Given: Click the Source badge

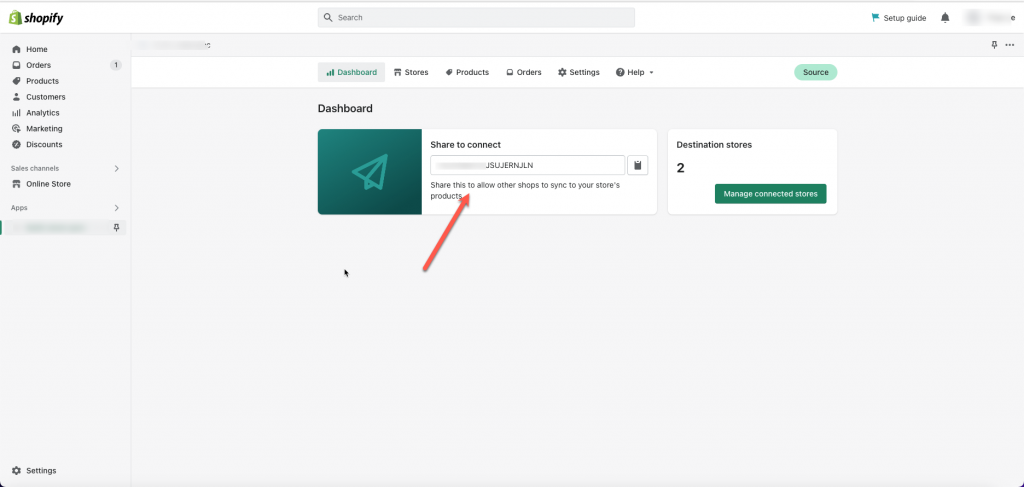Looking at the screenshot, I should pos(815,72).
